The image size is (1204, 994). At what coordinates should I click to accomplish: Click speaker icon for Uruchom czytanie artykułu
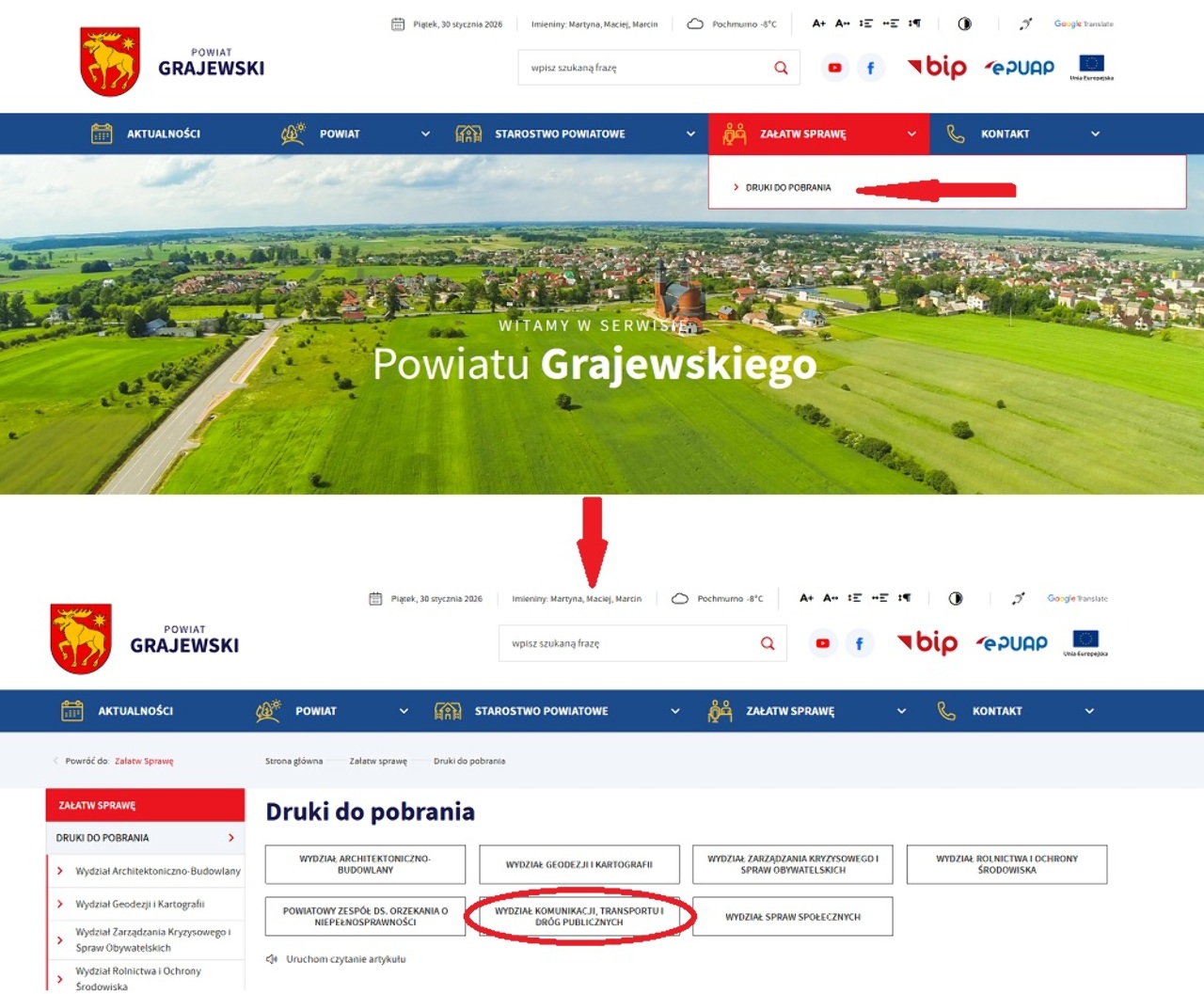click(x=272, y=959)
